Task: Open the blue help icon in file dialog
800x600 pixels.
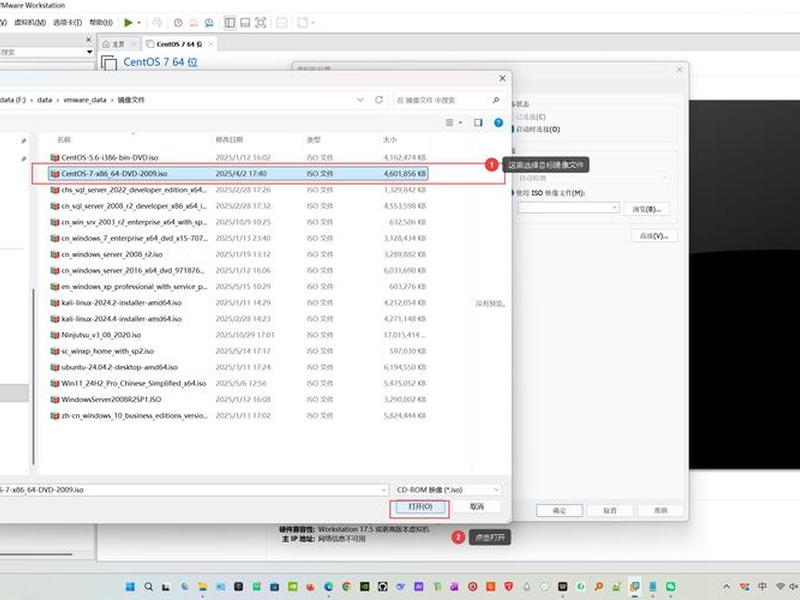Action: (x=498, y=122)
